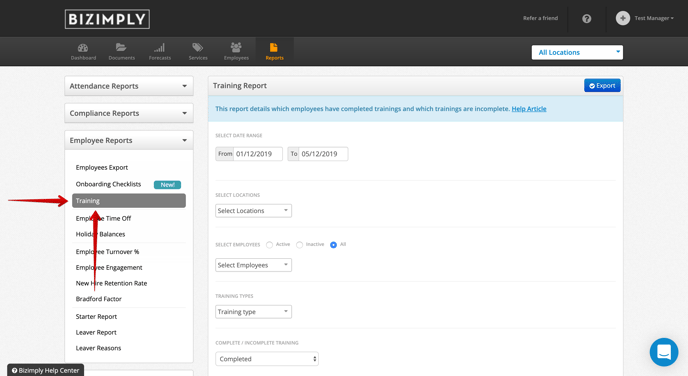Viewport: 688px width, 376px height.
Task: Open the Completed training status select
Action: click(x=267, y=359)
